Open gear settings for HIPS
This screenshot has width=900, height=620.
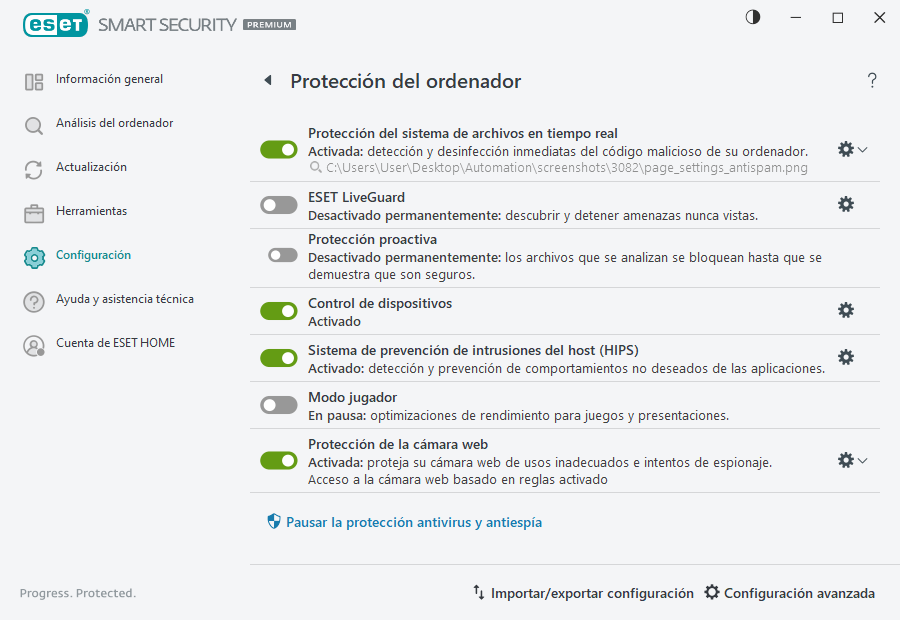click(846, 356)
